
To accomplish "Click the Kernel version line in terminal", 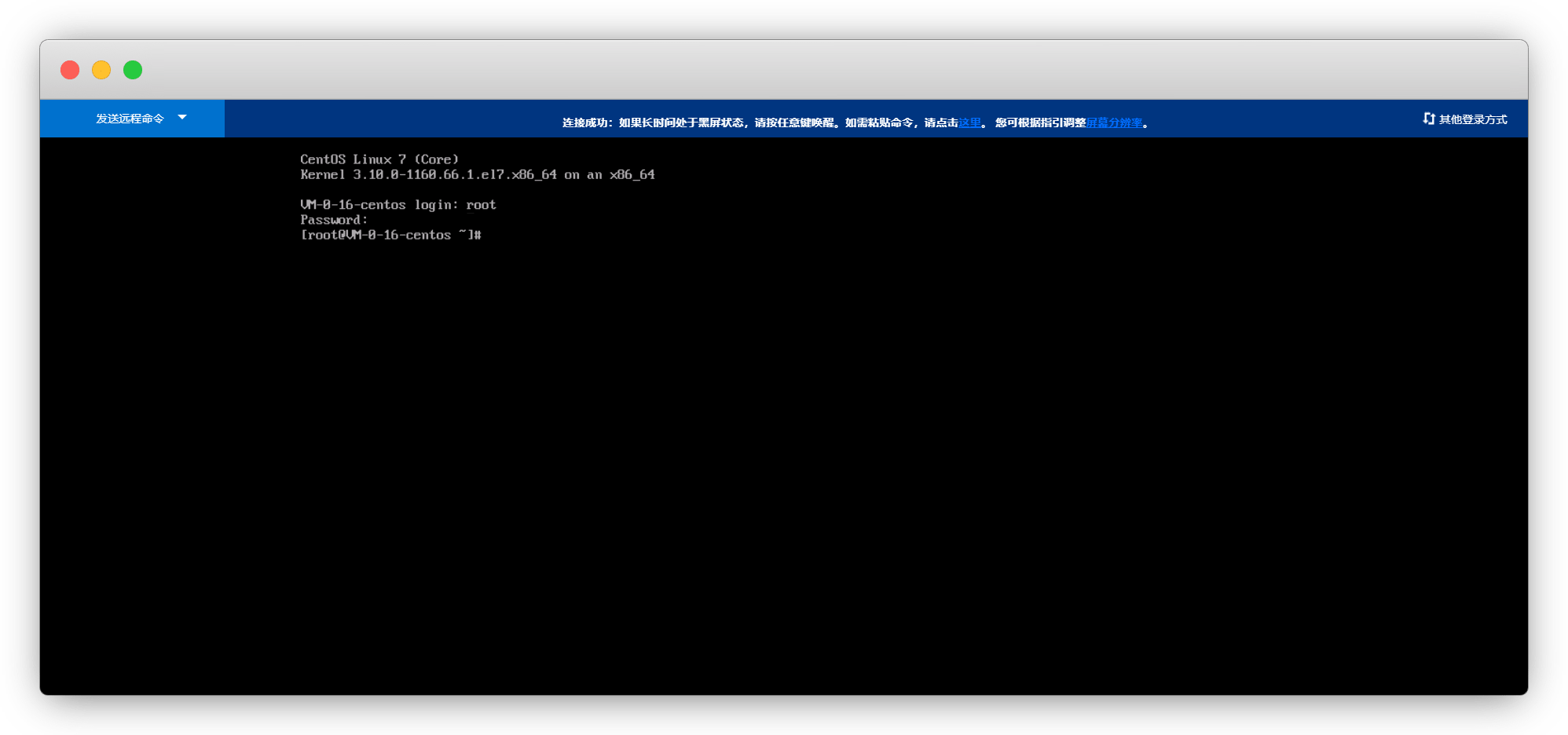I will click(x=477, y=175).
